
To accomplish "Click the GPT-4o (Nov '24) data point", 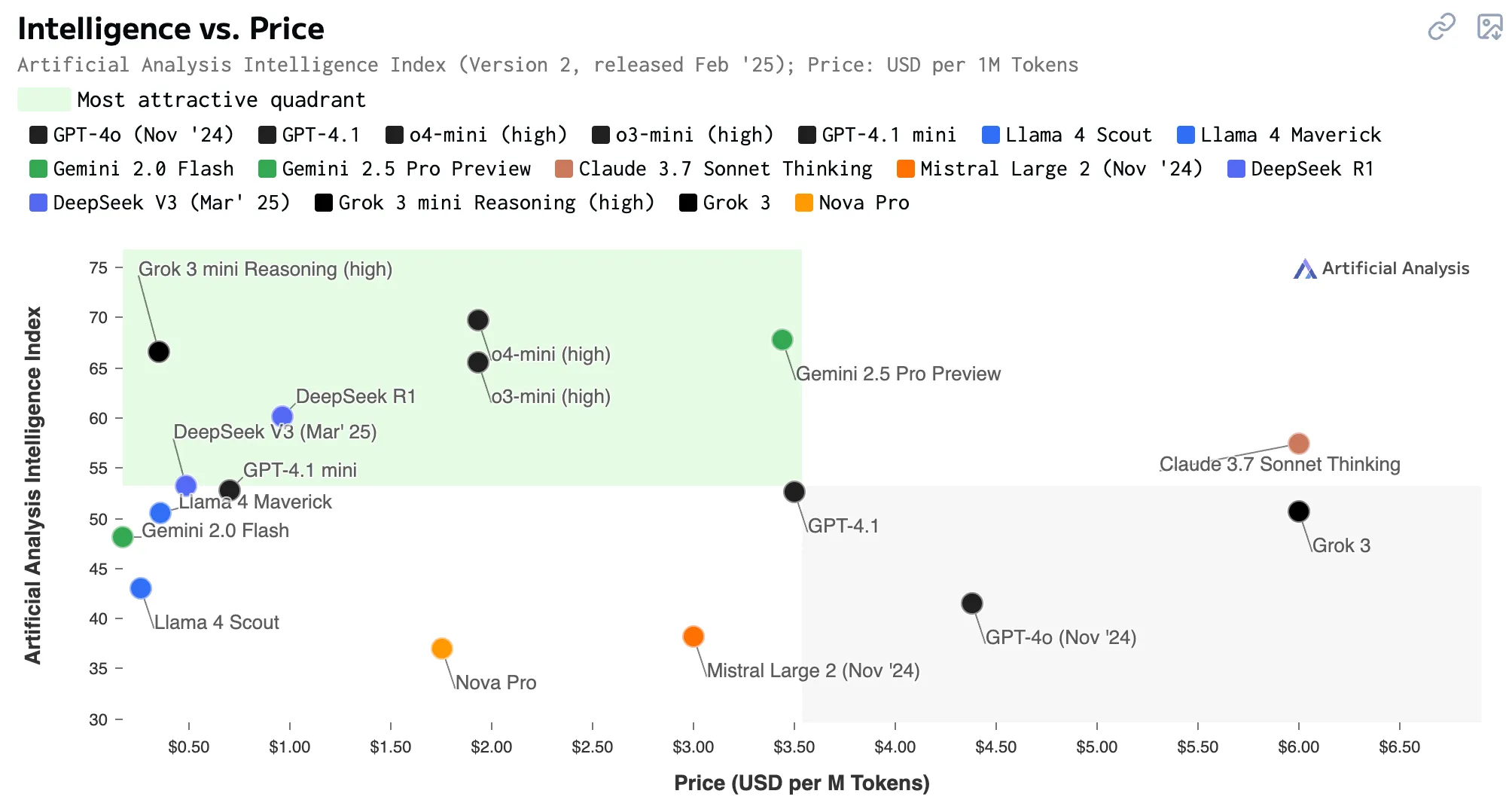I will tap(972, 603).
